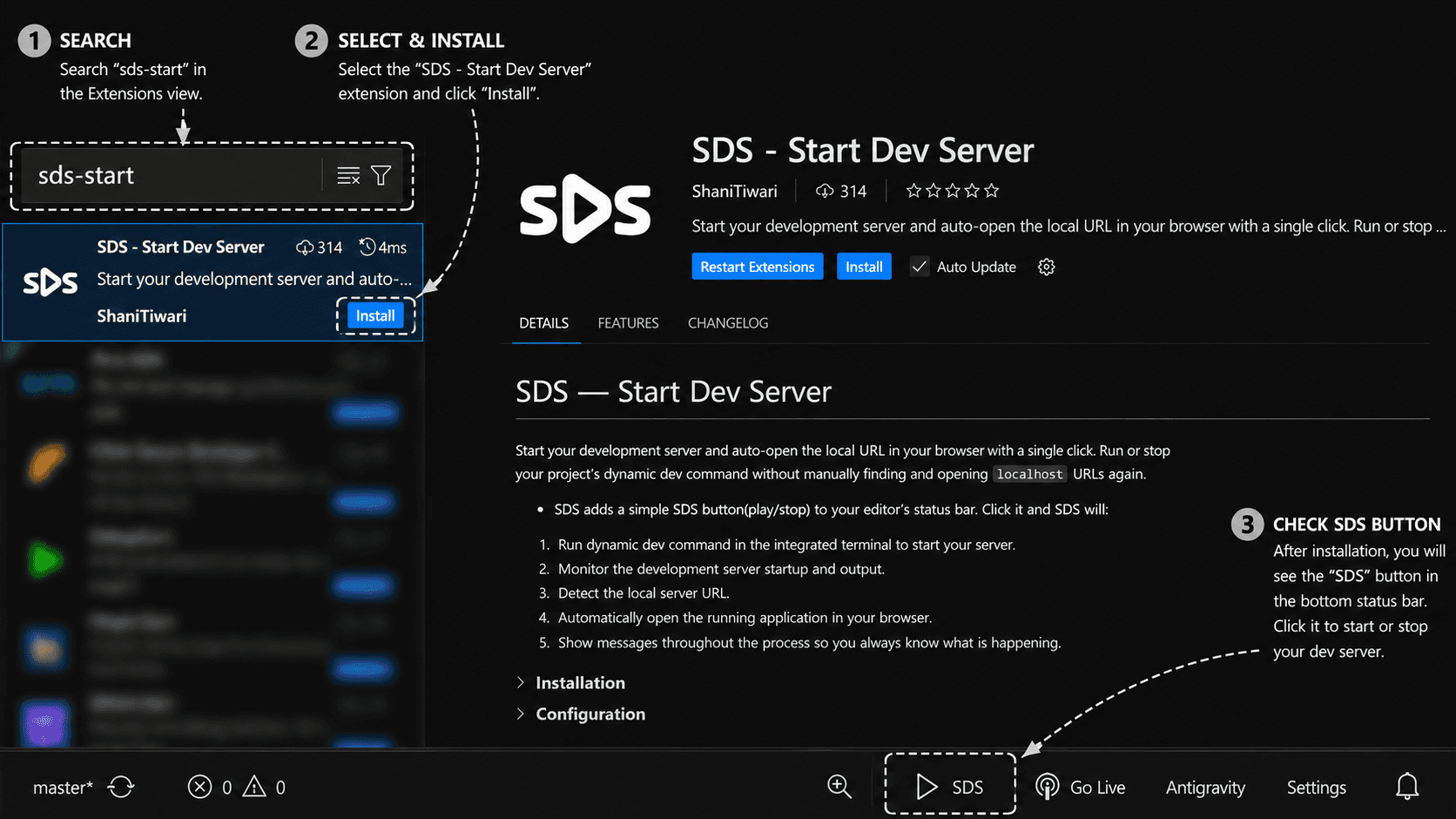Click Go Live in the status bar
The width and height of the screenshot is (1456, 819).
[x=1081, y=788]
